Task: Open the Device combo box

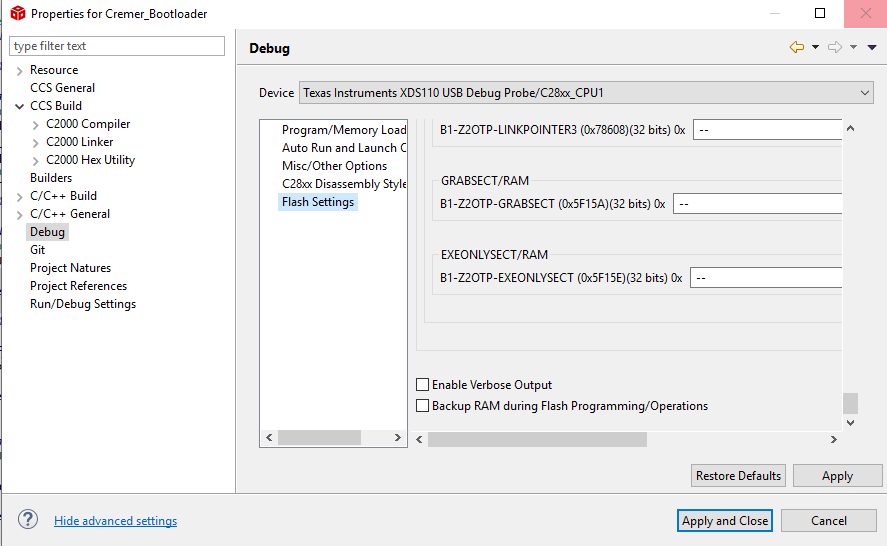Action: point(586,93)
